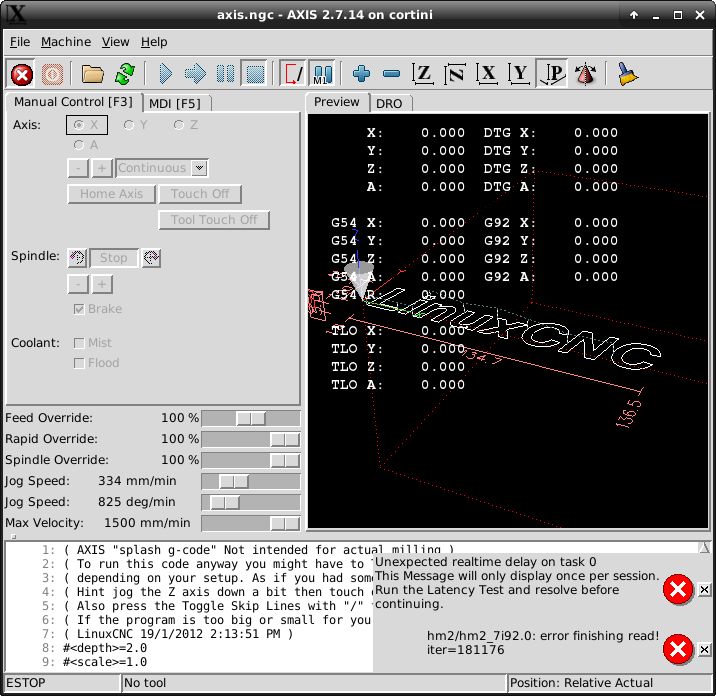Pause program execution
Viewport: 716px width, 696px height.
coord(226,74)
